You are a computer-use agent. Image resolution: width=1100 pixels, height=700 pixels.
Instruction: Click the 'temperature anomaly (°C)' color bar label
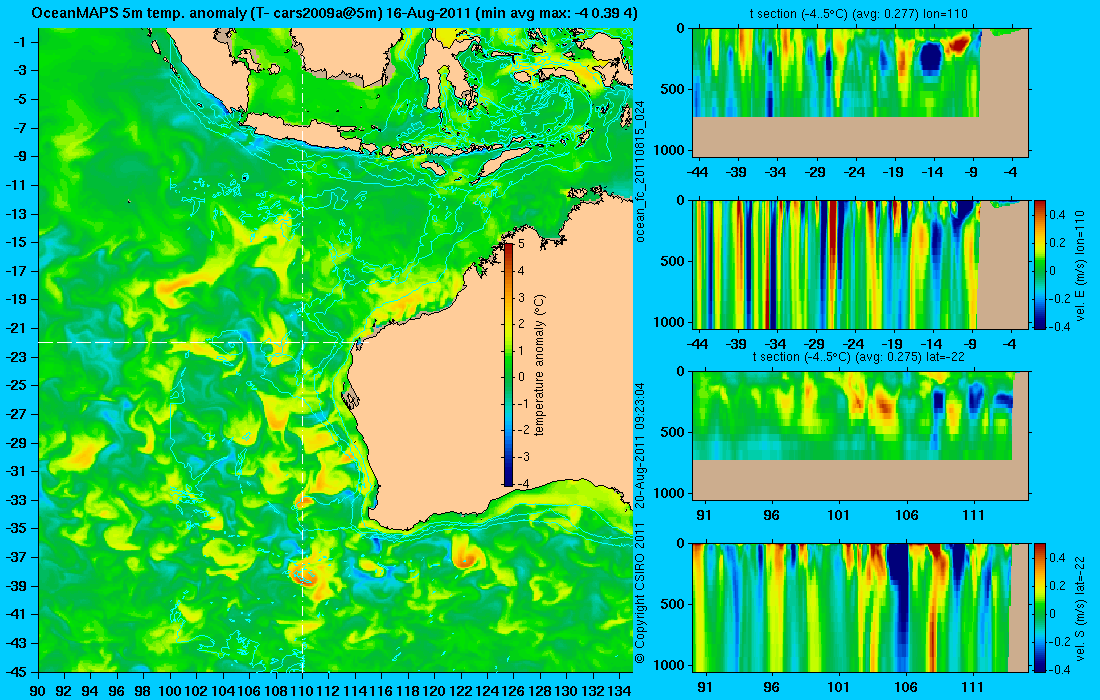[x=539, y=365]
